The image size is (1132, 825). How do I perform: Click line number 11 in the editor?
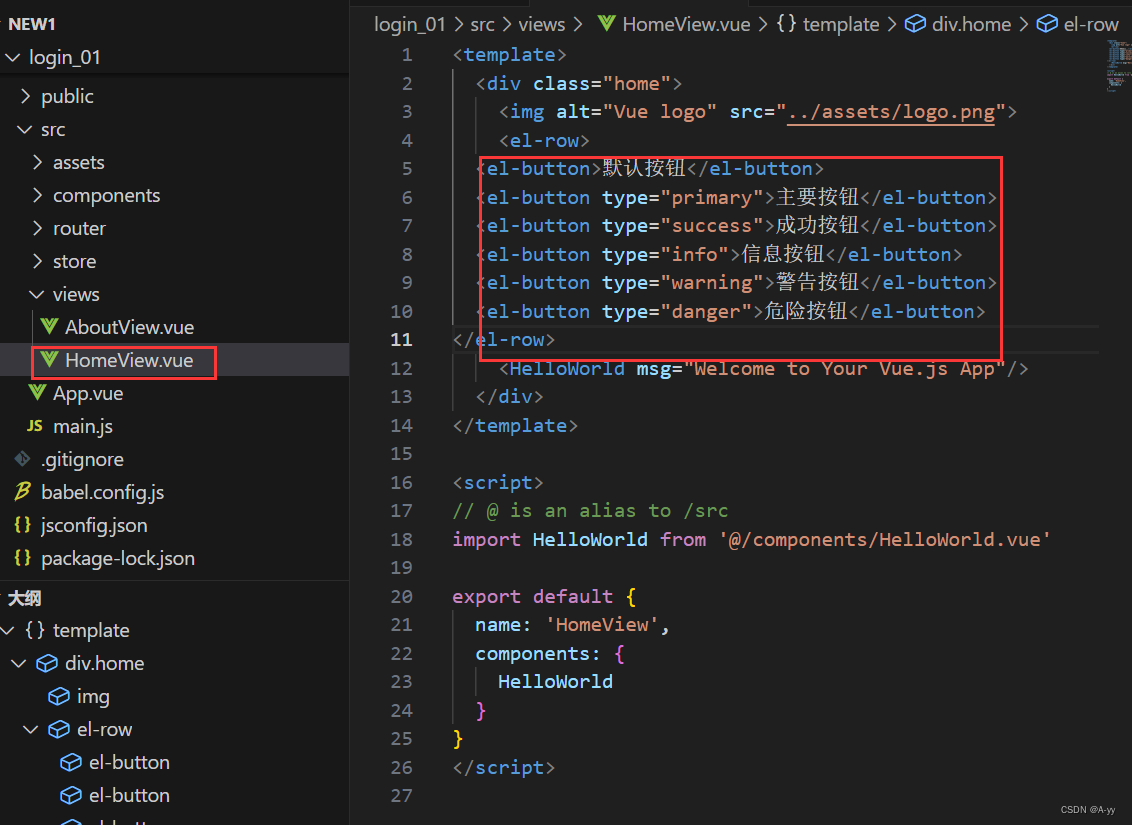point(401,339)
